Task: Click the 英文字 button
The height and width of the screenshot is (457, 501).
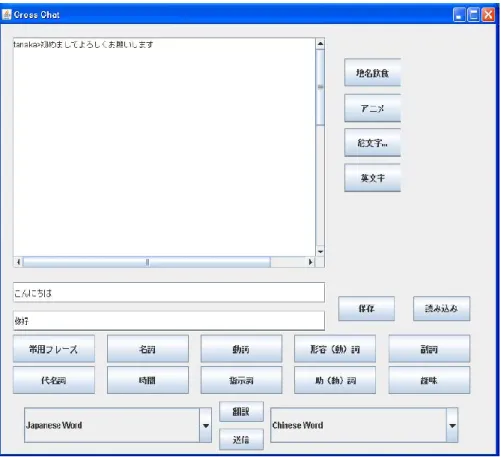Action: tap(372, 178)
